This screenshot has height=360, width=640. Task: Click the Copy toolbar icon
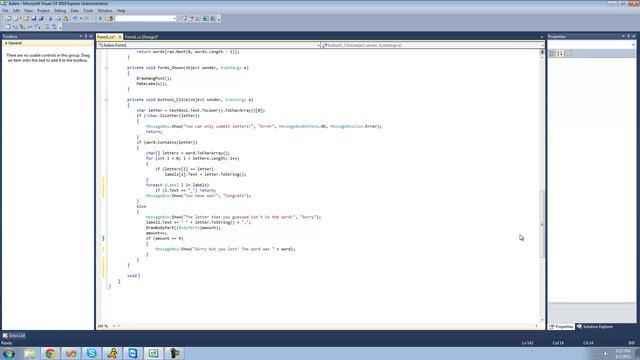click(x=58, y=18)
